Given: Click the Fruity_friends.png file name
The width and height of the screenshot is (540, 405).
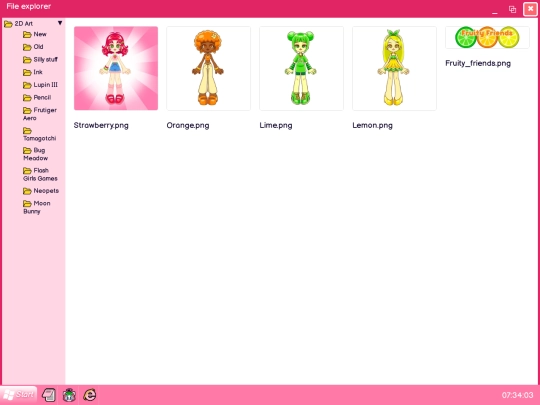Looking at the screenshot, I should point(478,63).
